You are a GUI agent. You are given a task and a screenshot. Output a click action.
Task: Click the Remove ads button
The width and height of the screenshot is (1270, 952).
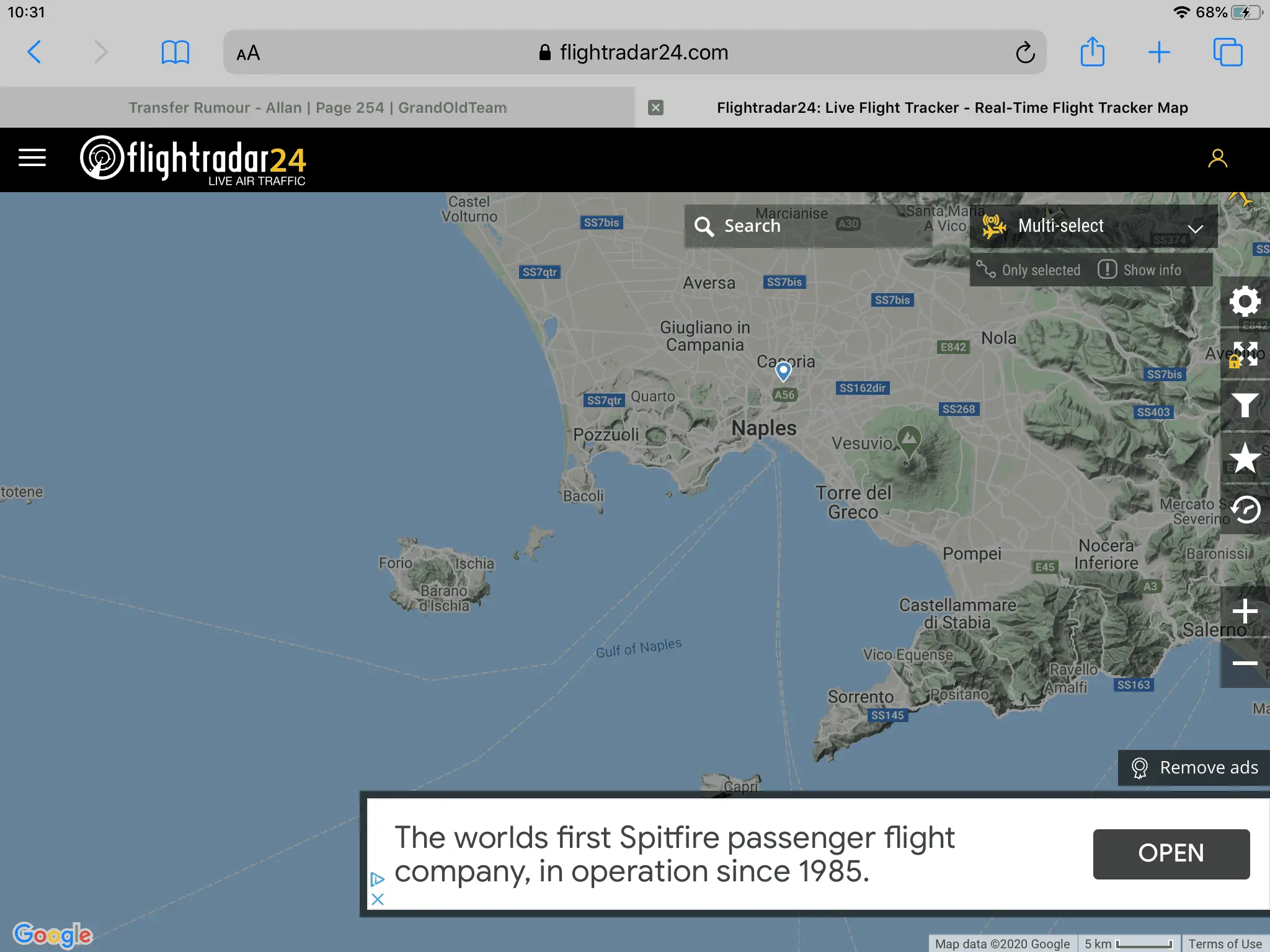pos(1194,768)
